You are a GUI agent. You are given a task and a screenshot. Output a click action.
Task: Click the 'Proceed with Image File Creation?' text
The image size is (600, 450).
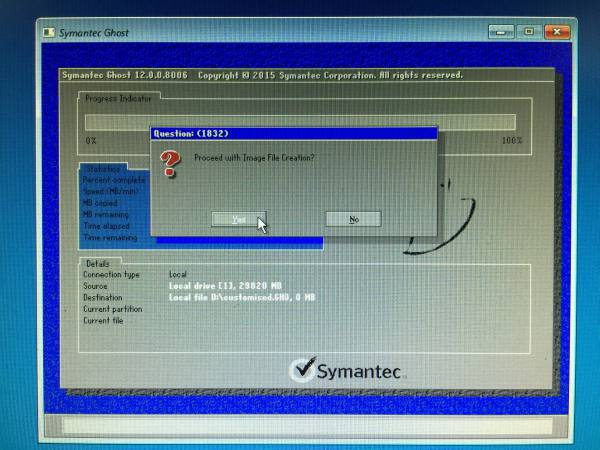click(x=254, y=158)
